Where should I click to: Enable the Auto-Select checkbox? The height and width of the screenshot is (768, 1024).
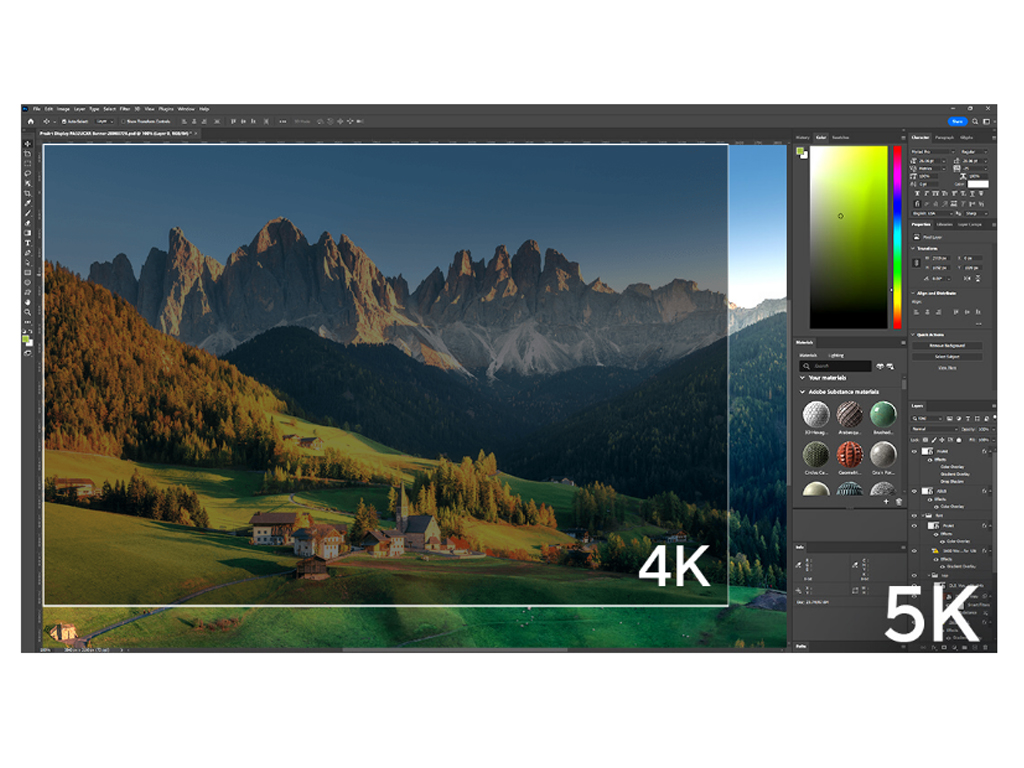pos(65,121)
